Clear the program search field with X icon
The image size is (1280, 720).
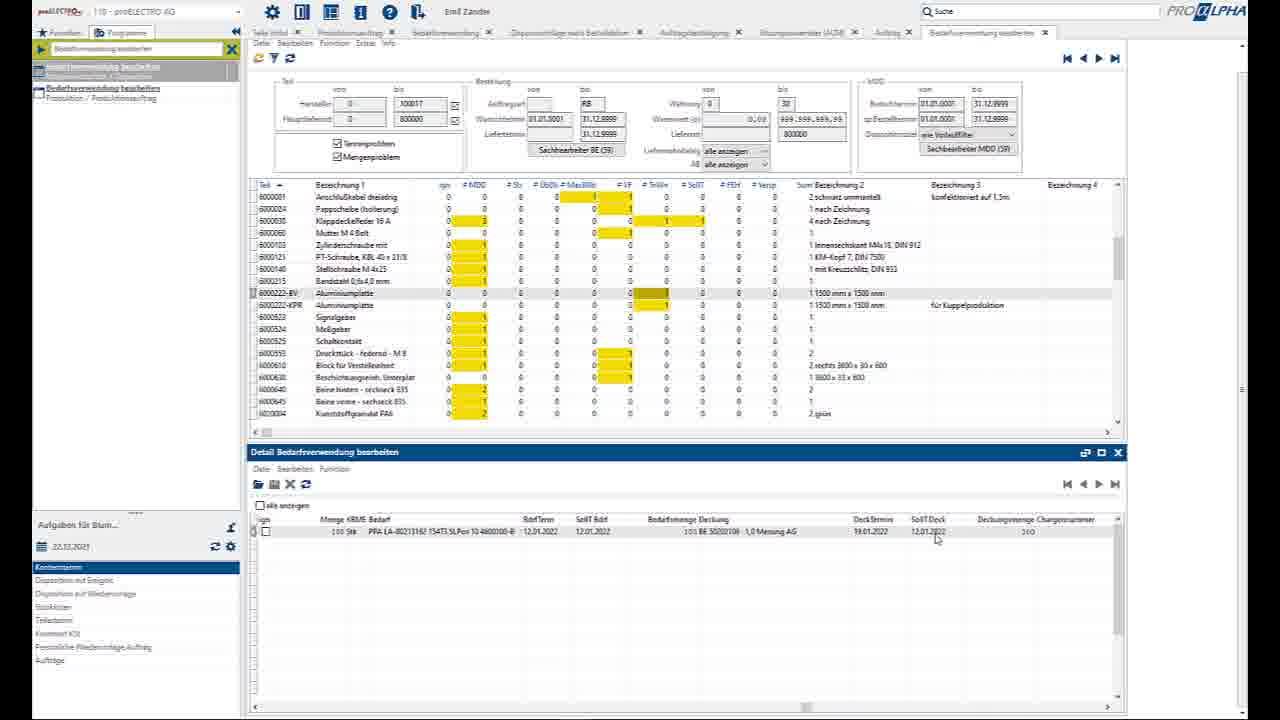pyautogui.click(x=232, y=49)
